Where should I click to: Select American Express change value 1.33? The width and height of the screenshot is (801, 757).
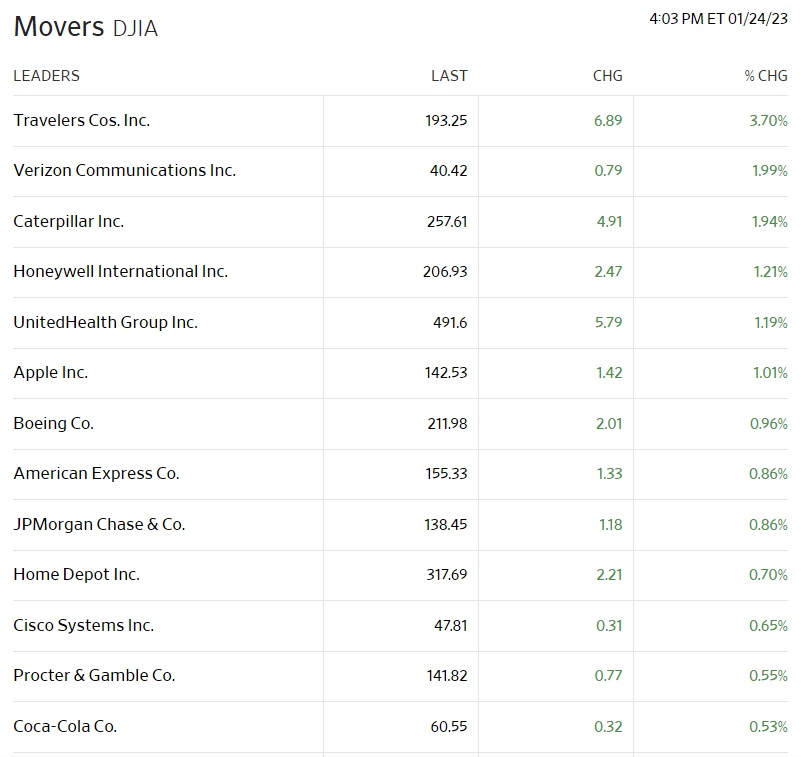coord(609,474)
